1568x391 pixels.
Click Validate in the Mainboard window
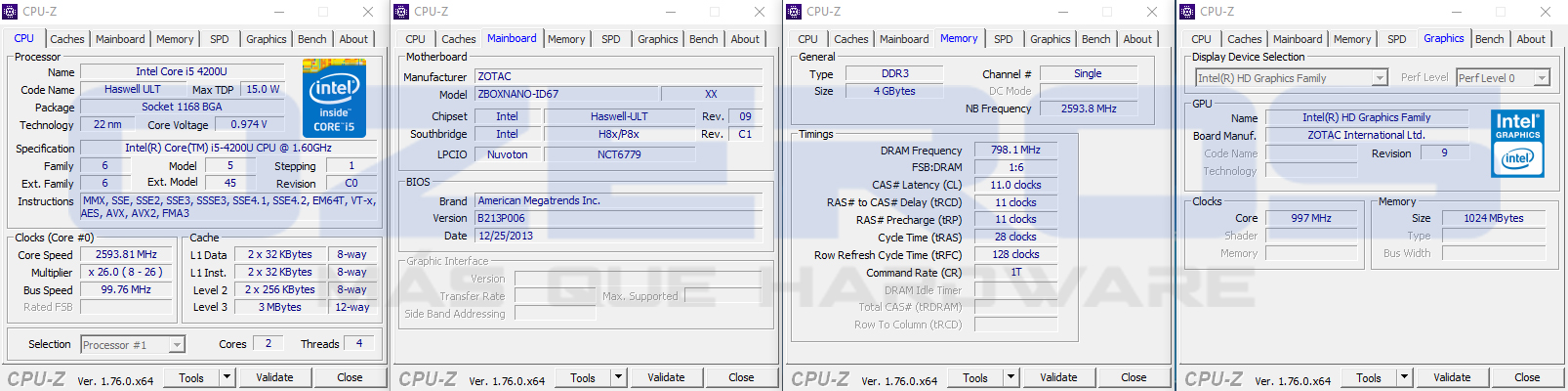pyautogui.click(x=666, y=377)
